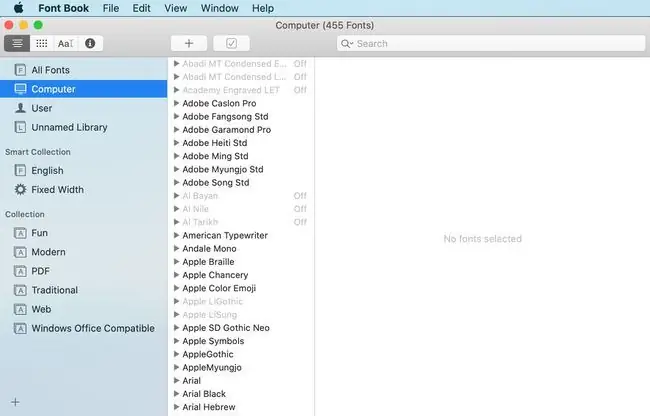Open the Window menu
The width and height of the screenshot is (650, 416).
219,8
